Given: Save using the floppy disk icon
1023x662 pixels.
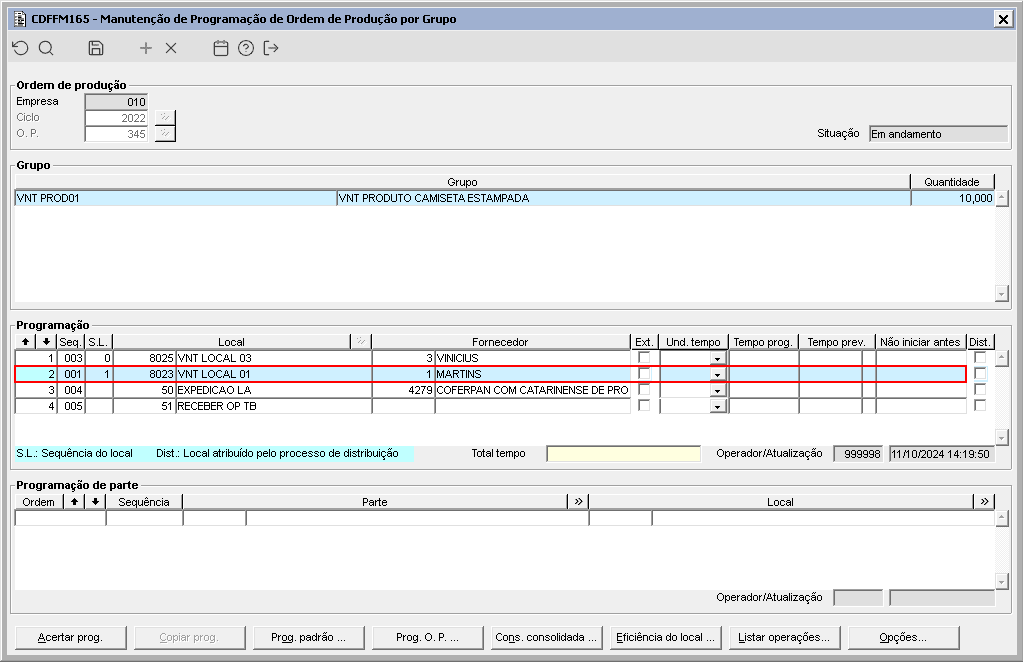Looking at the screenshot, I should 96,48.
